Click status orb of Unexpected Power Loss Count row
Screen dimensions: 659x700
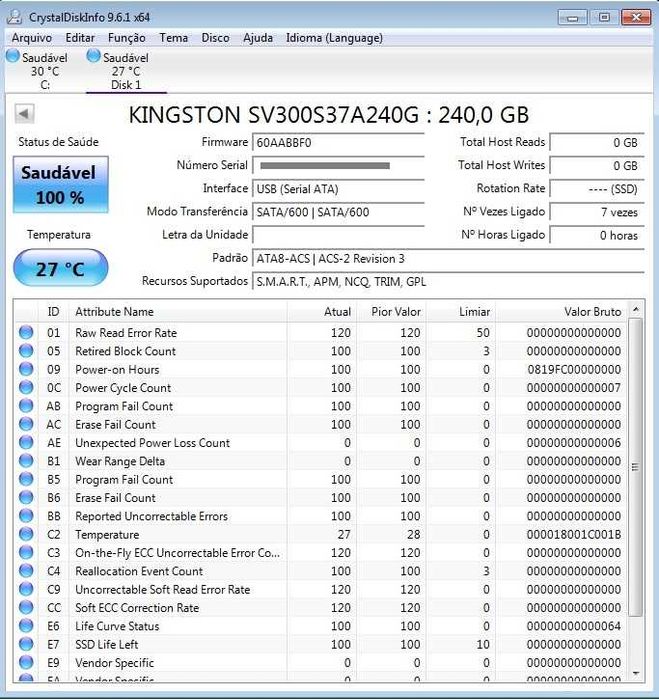click(26, 442)
